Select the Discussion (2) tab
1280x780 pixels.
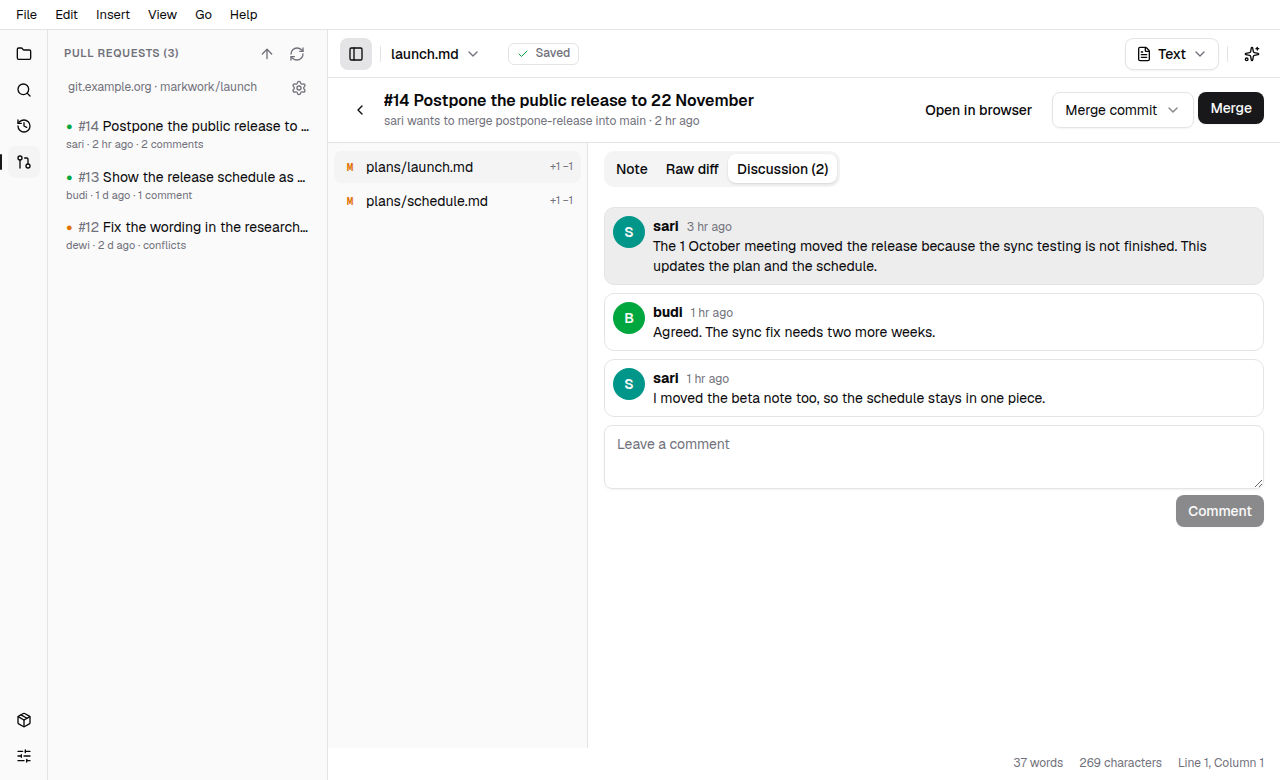(x=783, y=169)
